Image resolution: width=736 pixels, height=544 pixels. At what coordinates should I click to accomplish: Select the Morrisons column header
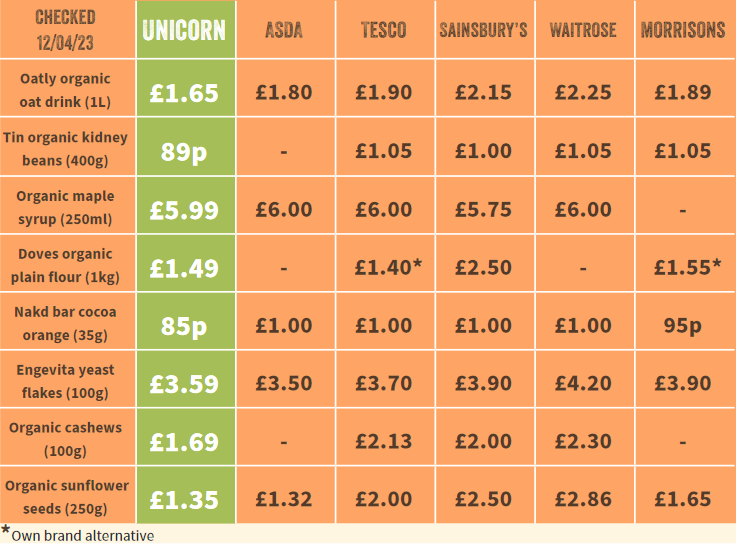click(683, 29)
